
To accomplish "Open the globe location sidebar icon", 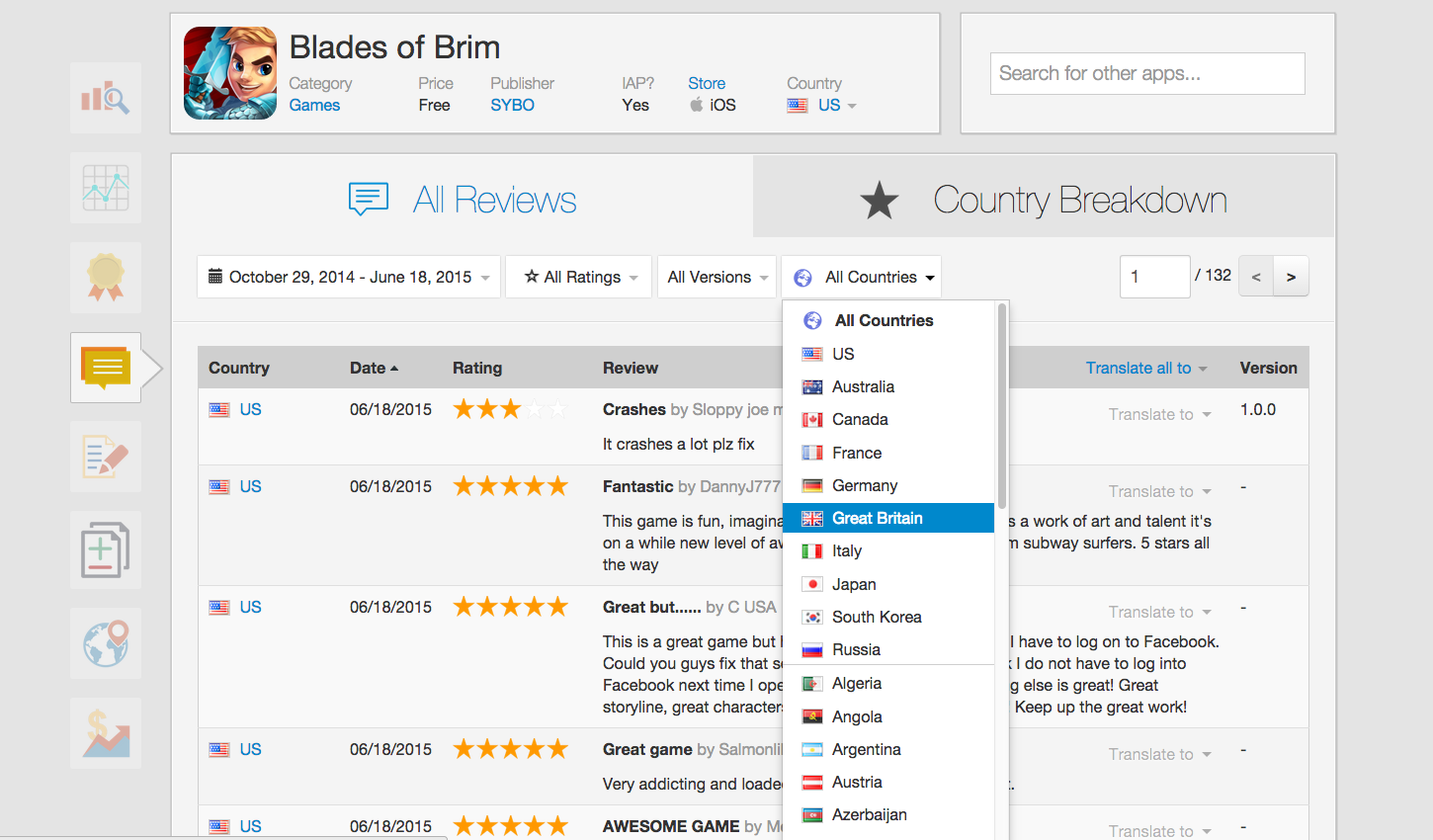I will pos(106,643).
